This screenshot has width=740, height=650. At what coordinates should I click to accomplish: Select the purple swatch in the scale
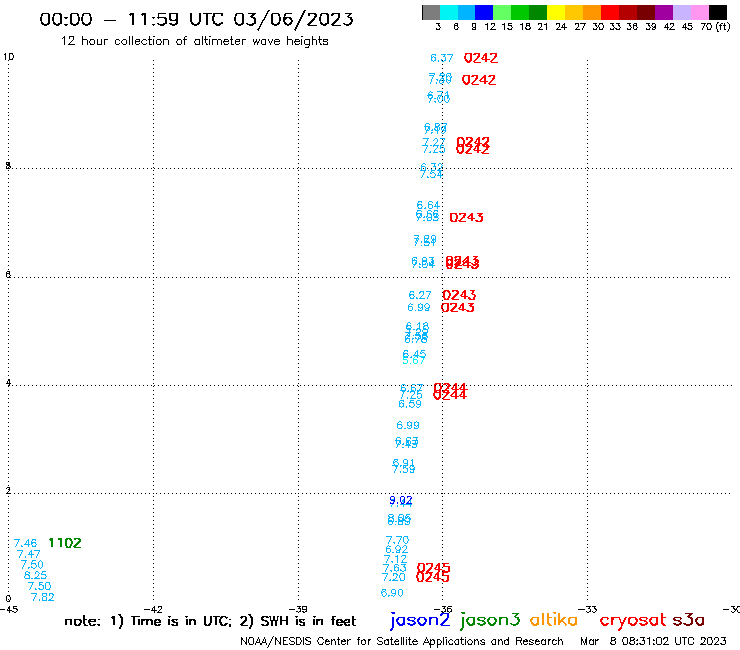[x=664, y=12]
